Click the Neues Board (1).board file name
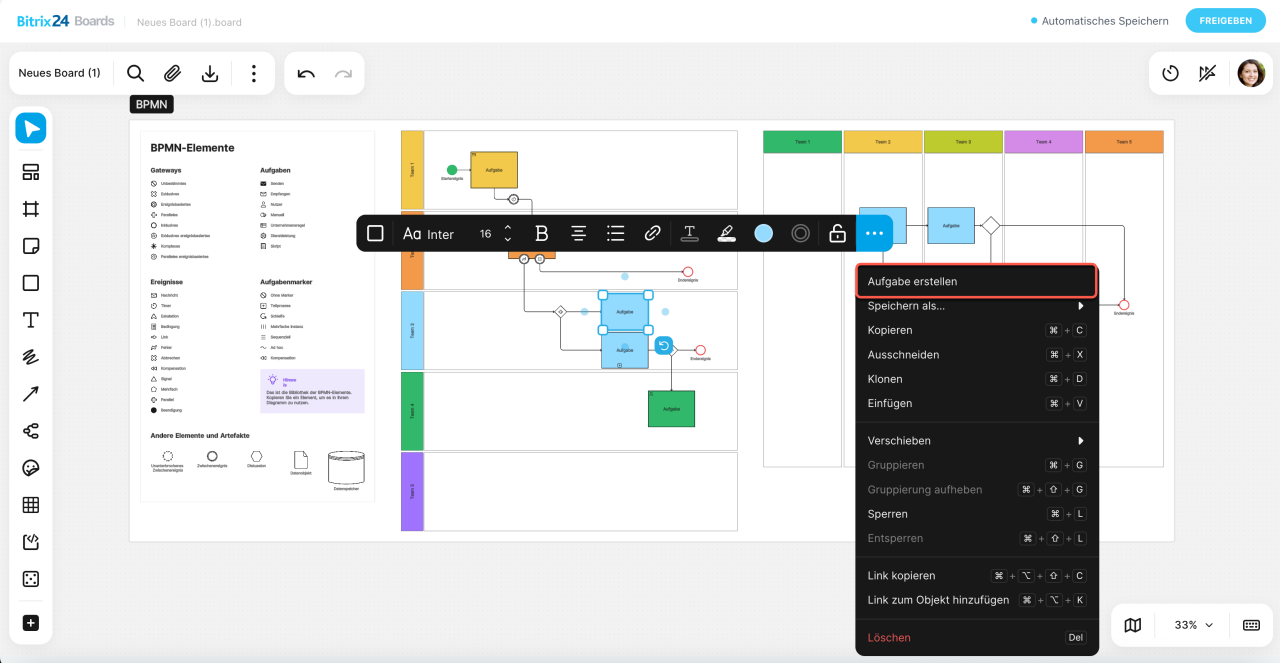The height and width of the screenshot is (663, 1280). 189,22
